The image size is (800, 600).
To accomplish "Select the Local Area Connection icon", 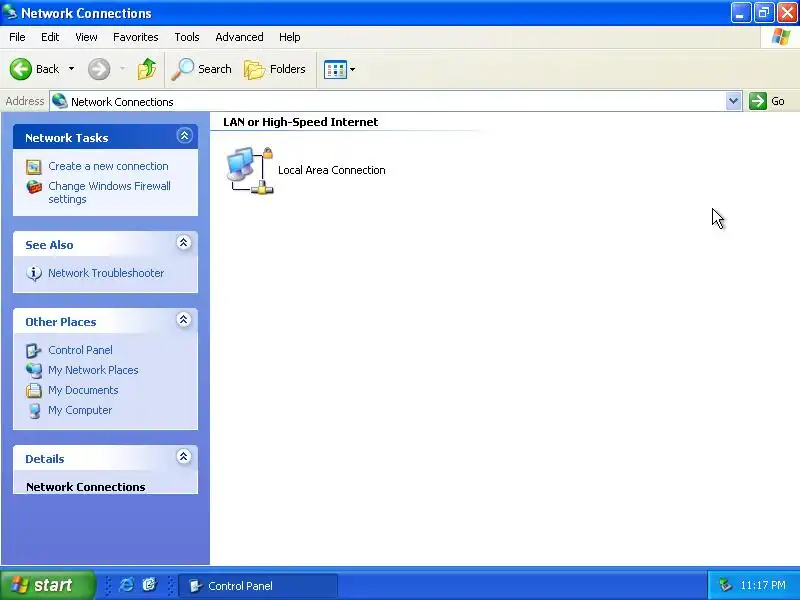I will tap(249, 170).
